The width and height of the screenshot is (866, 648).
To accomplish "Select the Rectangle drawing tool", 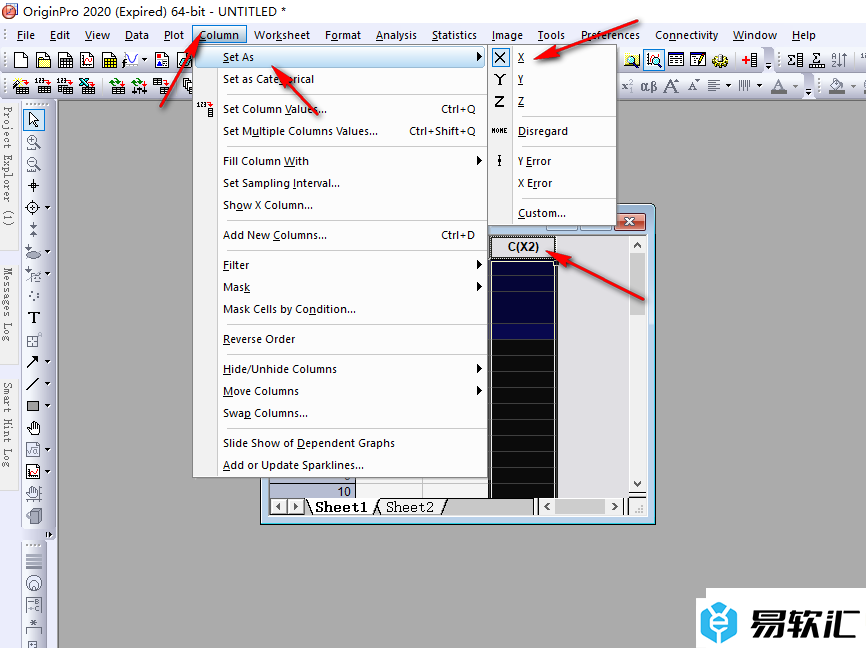I will (x=33, y=405).
